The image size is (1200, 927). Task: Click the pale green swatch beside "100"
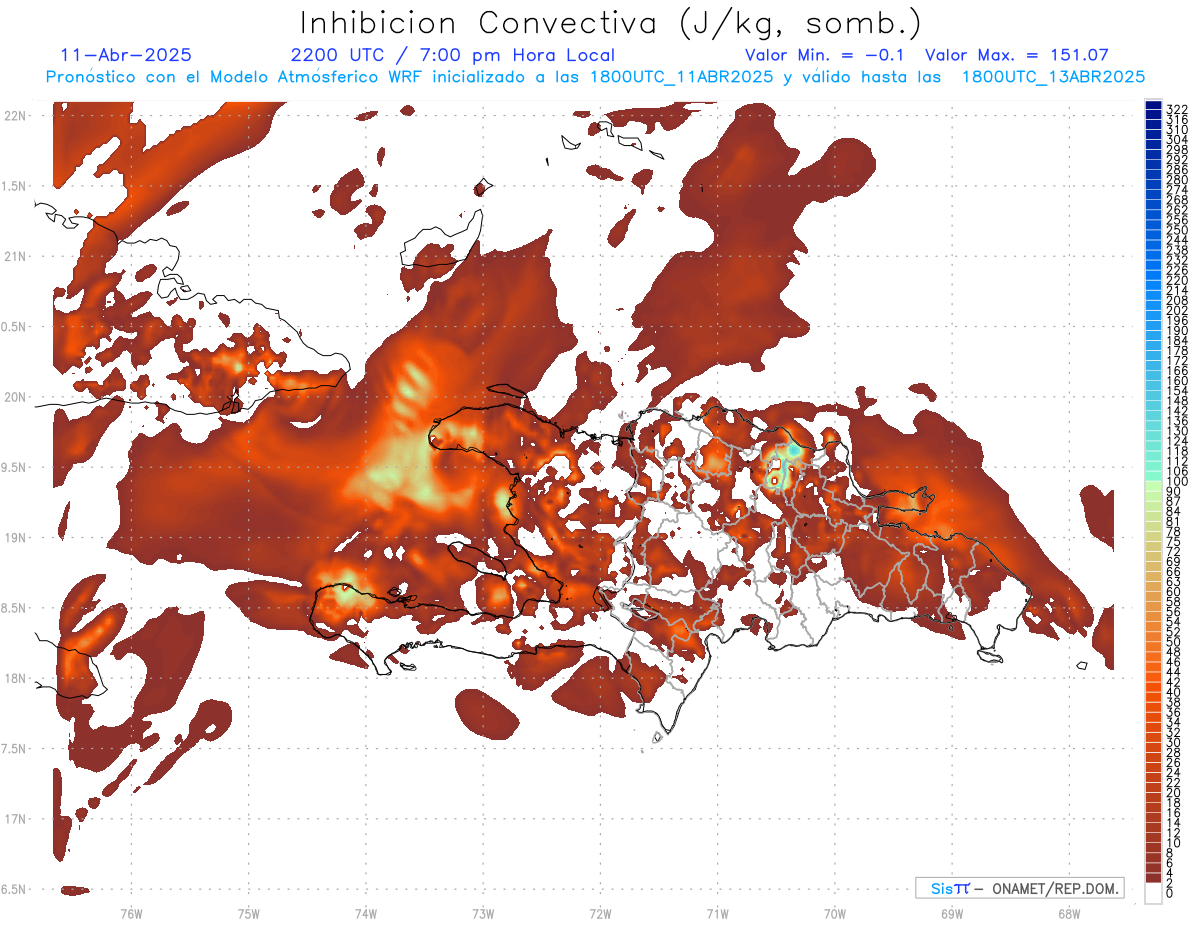click(x=1153, y=484)
